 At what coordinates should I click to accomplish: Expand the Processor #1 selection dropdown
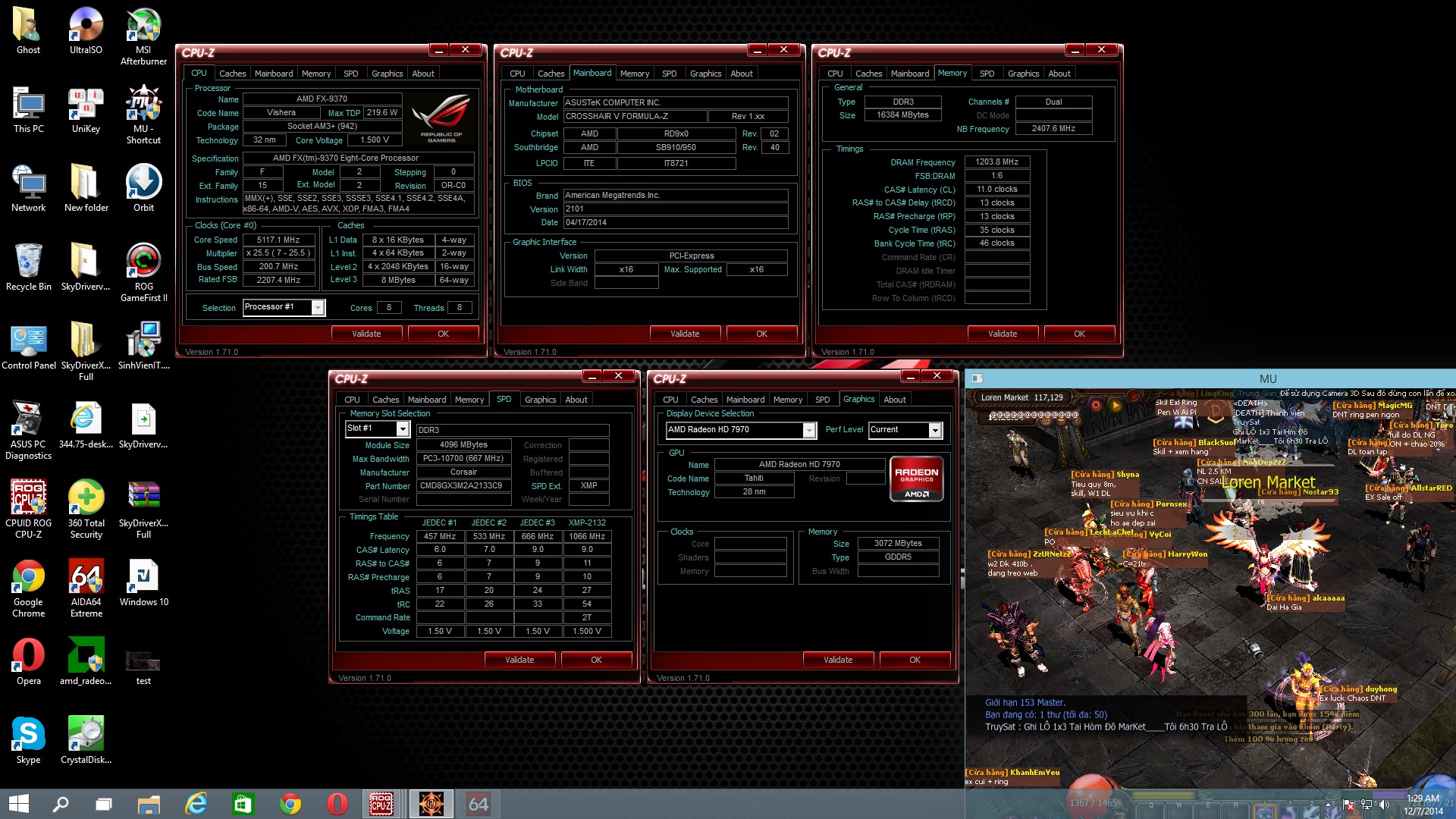(x=318, y=307)
